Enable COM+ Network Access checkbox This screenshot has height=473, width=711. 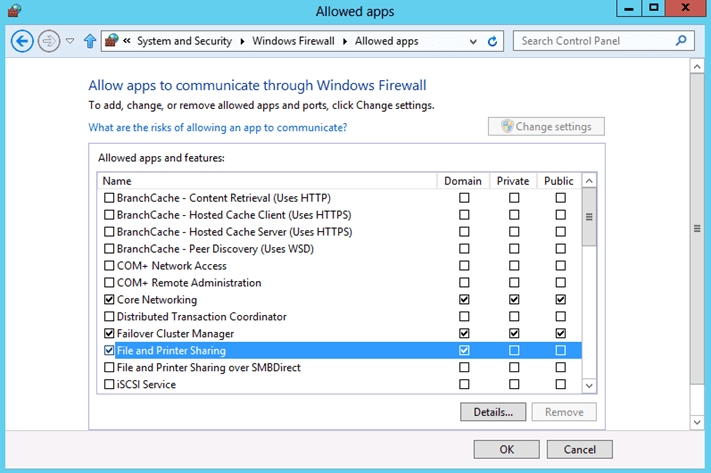[109, 265]
